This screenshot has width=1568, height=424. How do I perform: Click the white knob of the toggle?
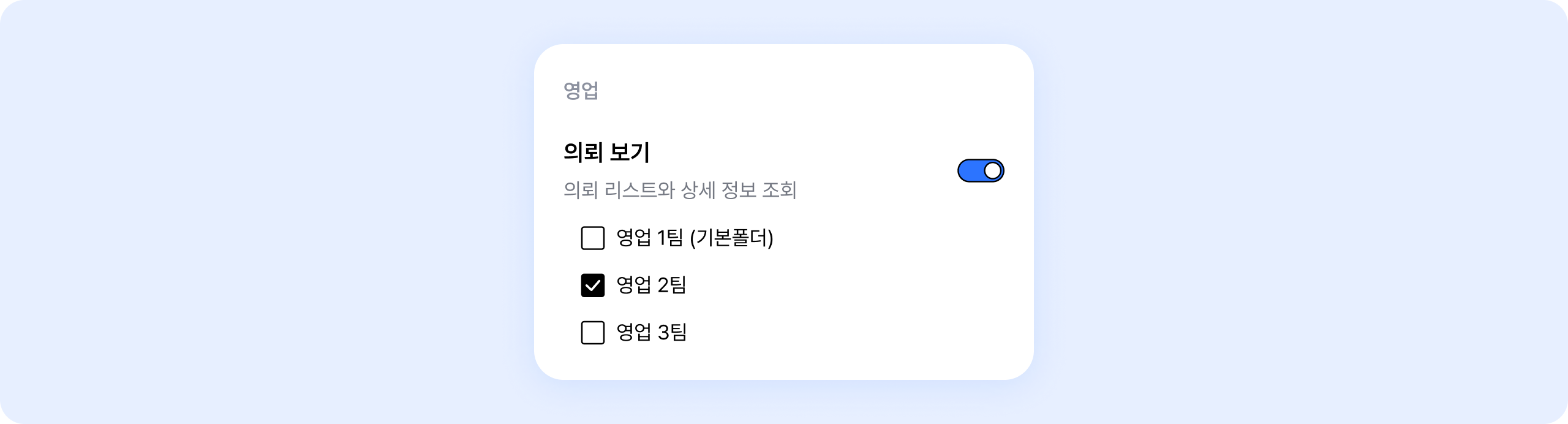[x=993, y=170]
